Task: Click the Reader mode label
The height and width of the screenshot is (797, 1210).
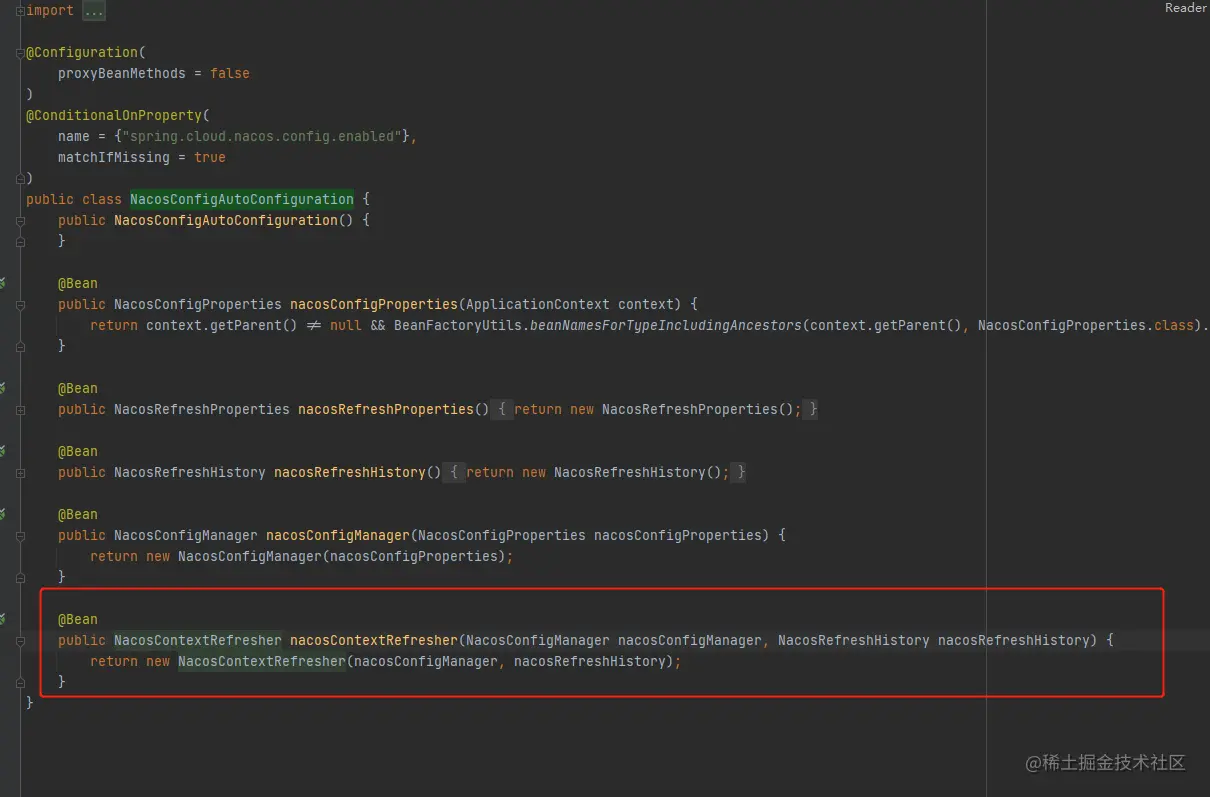Action: [1186, 8]
